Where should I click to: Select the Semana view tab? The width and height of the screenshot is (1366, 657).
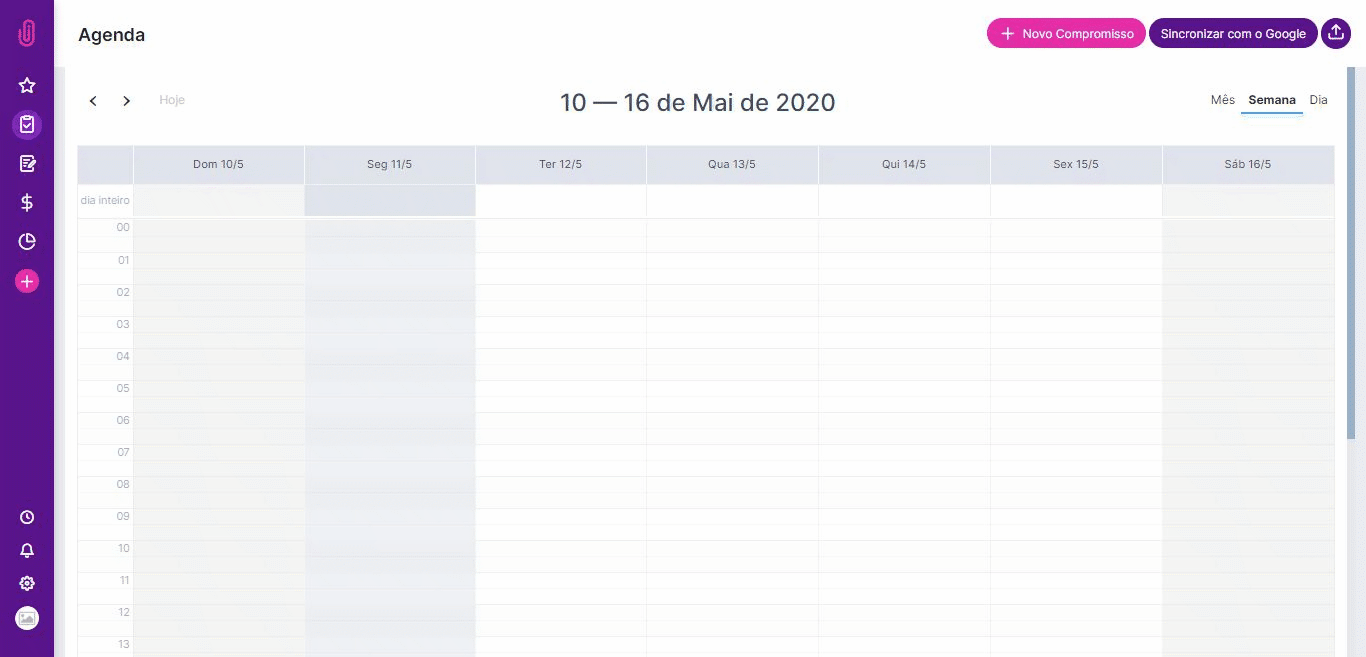[1272, 100]
